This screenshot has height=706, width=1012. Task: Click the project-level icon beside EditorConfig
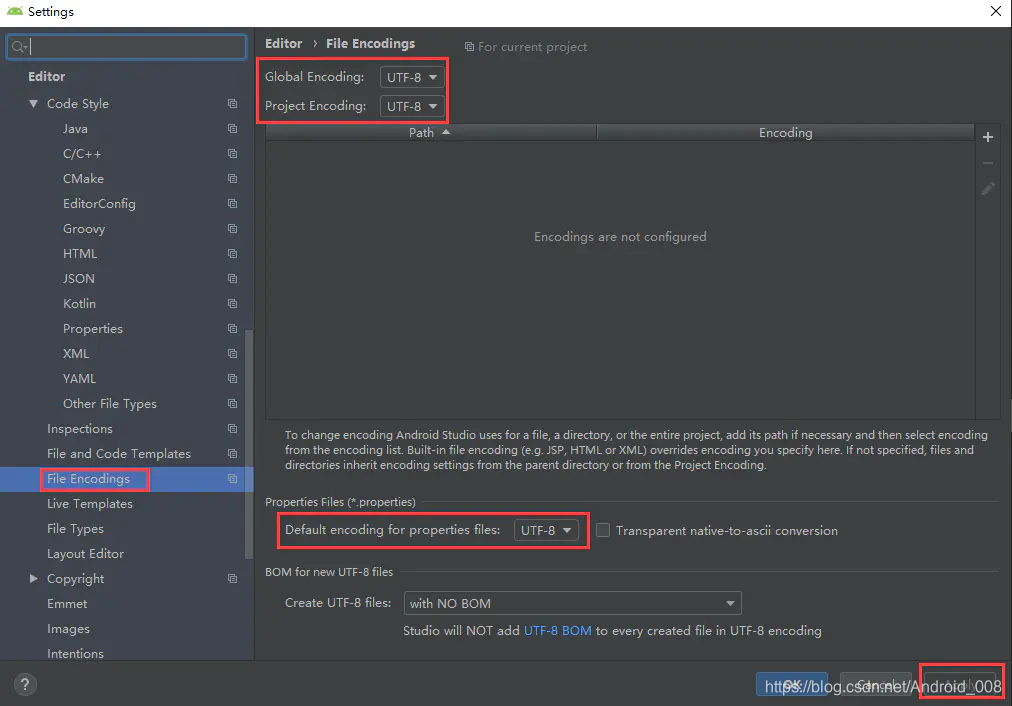click(232, 203)
